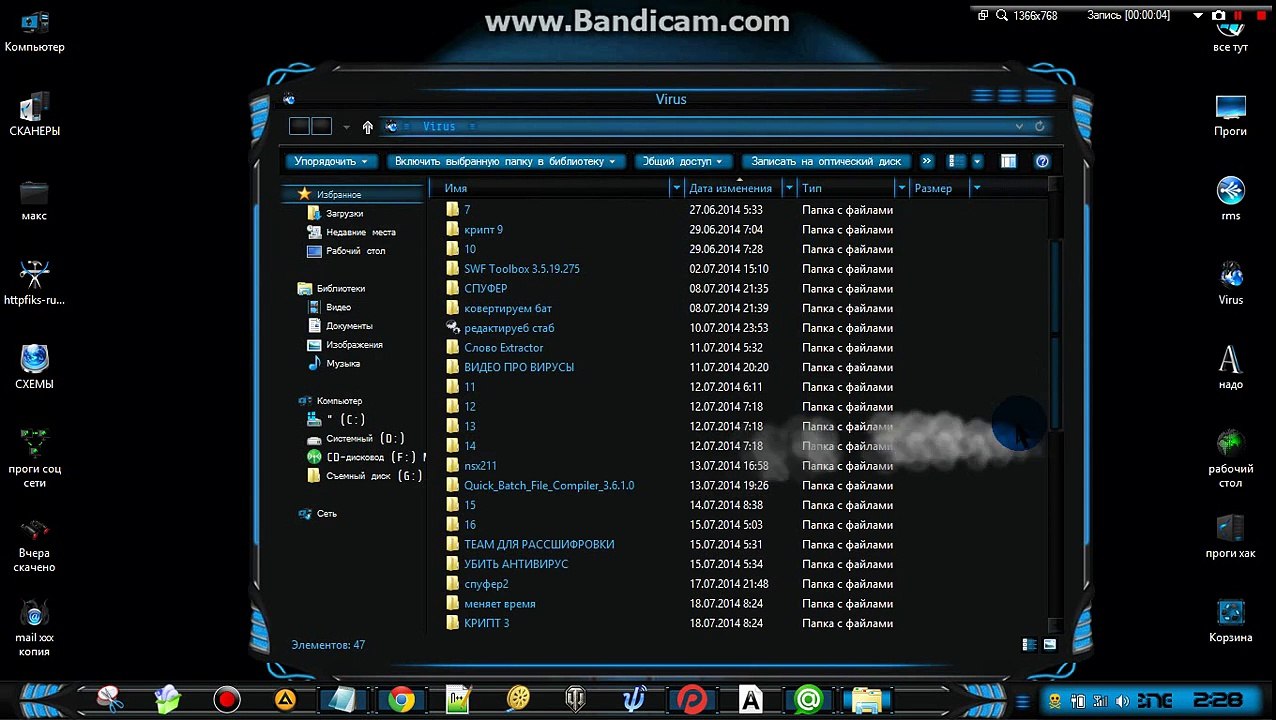Select the проги хак desktop icon
Image resolution: width=1276 pixels, height=720 pixels.
(x=1230, y=536)
